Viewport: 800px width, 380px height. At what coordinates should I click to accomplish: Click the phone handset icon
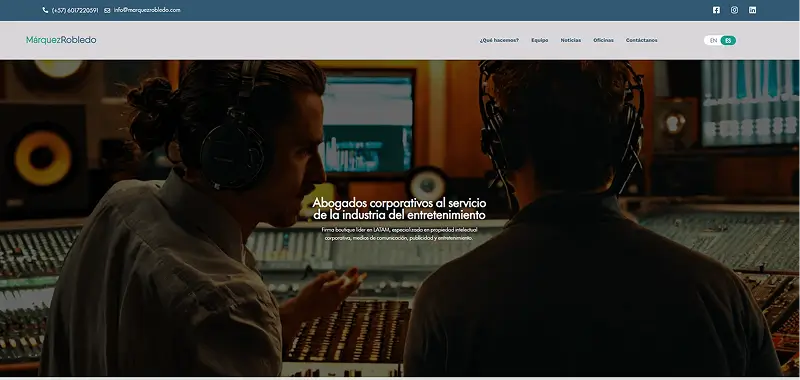pyautogui.click(x=45, y=10)
